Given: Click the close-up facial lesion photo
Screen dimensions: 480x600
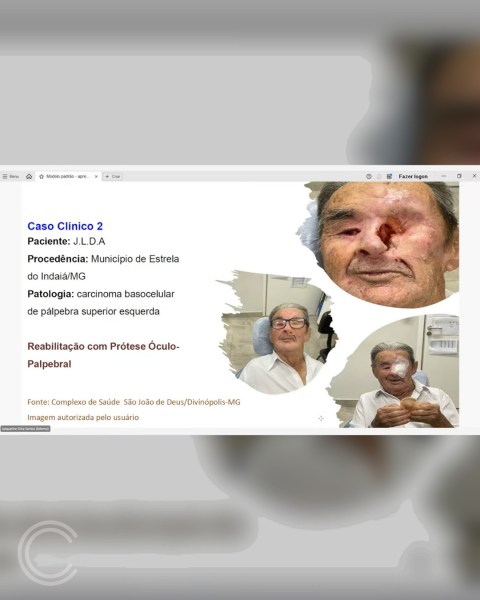Looking at the screenshot, I should click(383, 245).
